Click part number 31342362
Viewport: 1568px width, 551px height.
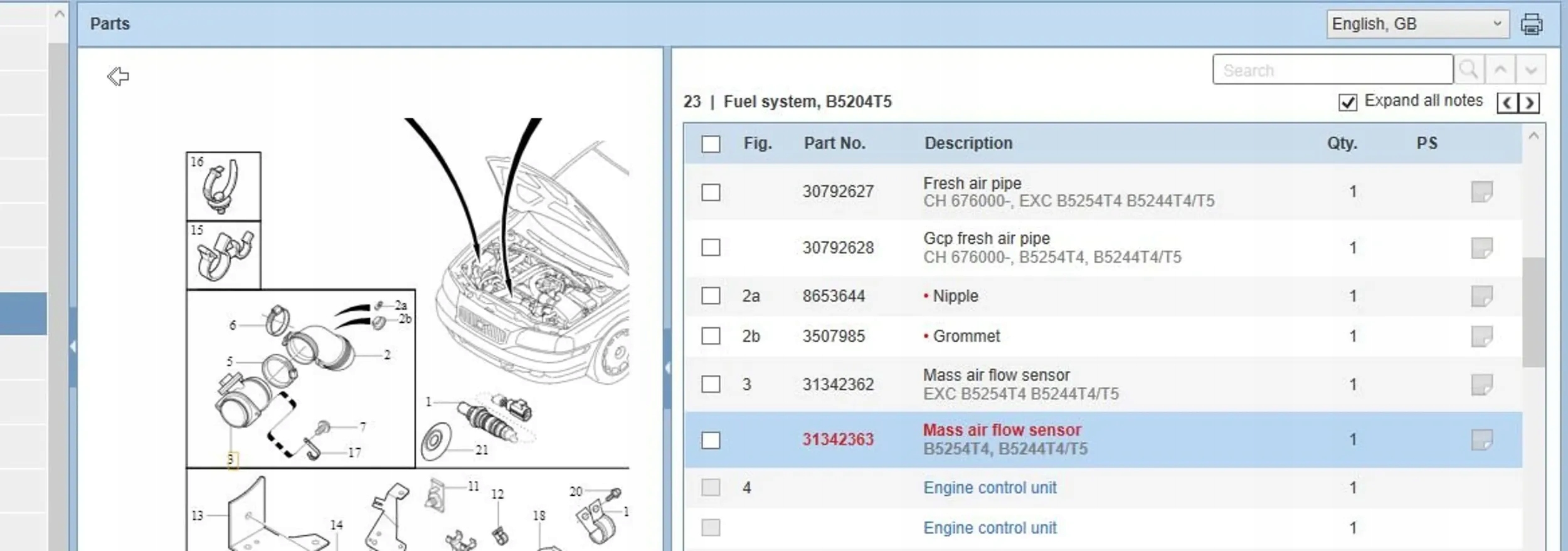click(x=838, y=384)
